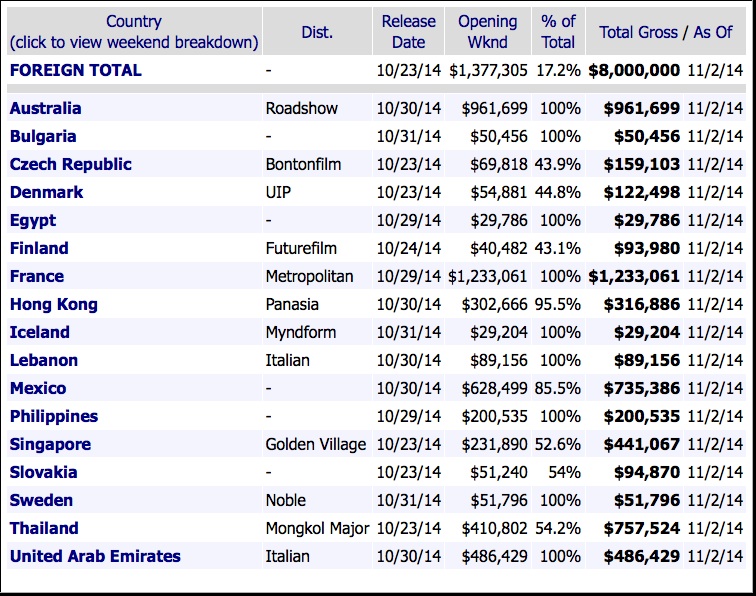Open Hong Kong weekend breakdown

tap(54, 304)
